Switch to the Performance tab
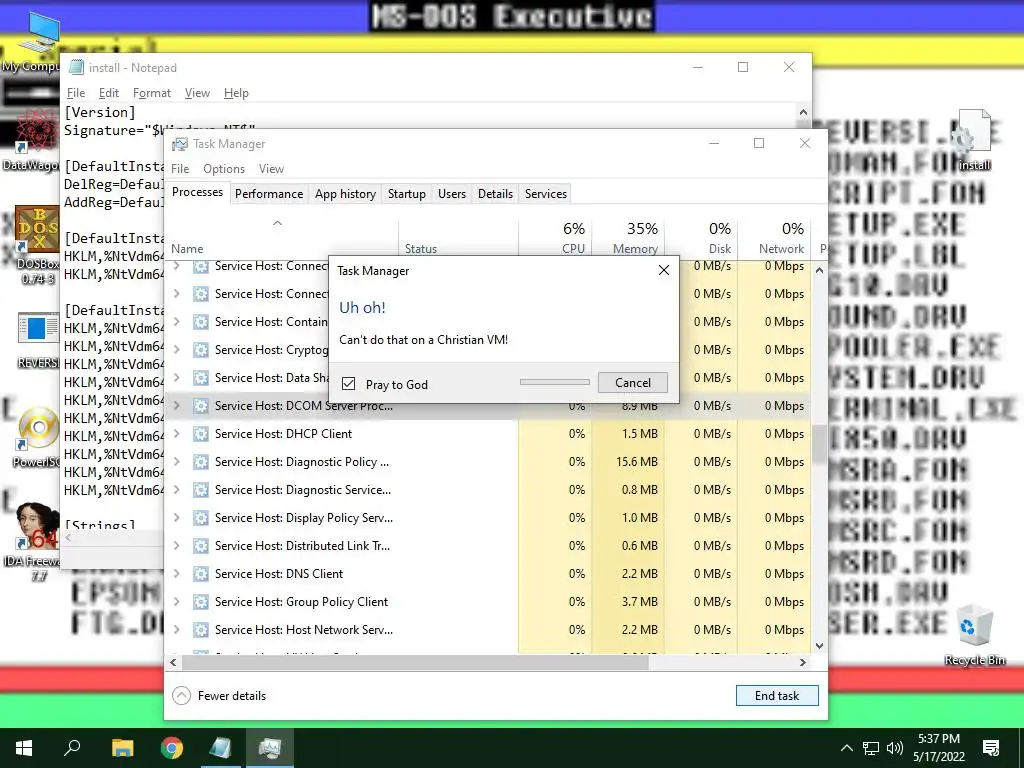 [269, 194]
